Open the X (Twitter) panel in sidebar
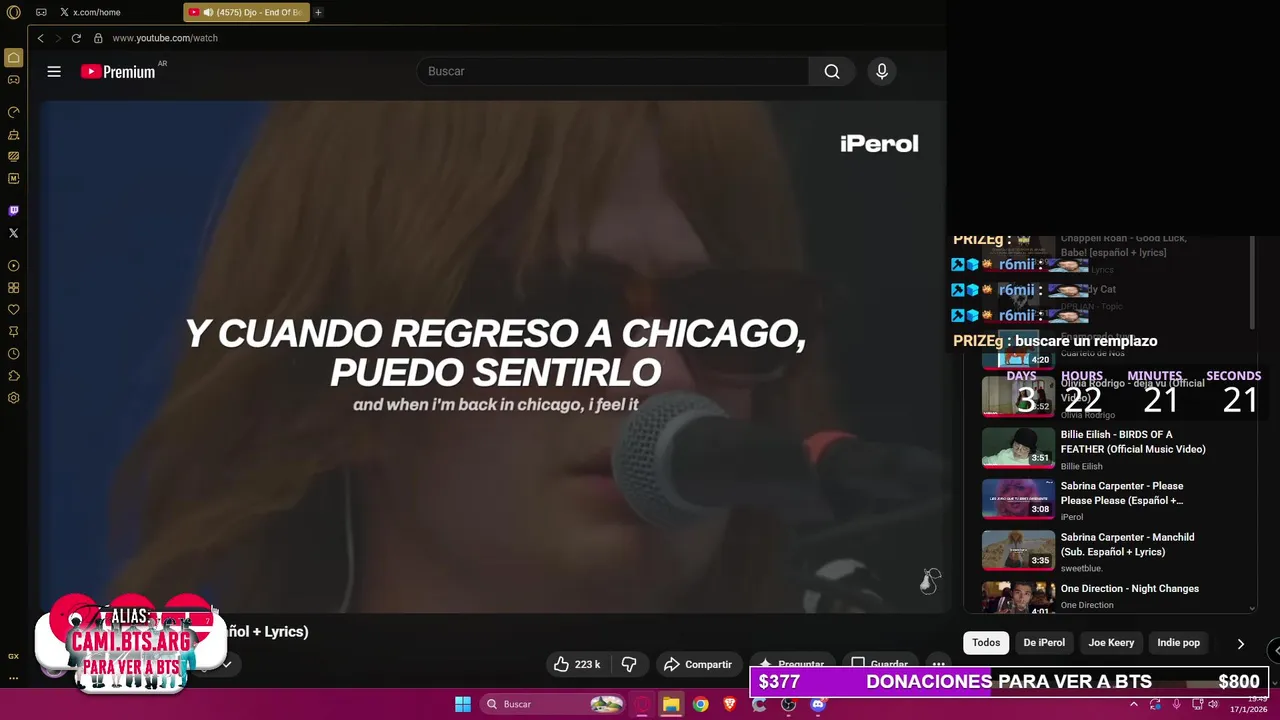1280x720 pixels. click(13, 233)
